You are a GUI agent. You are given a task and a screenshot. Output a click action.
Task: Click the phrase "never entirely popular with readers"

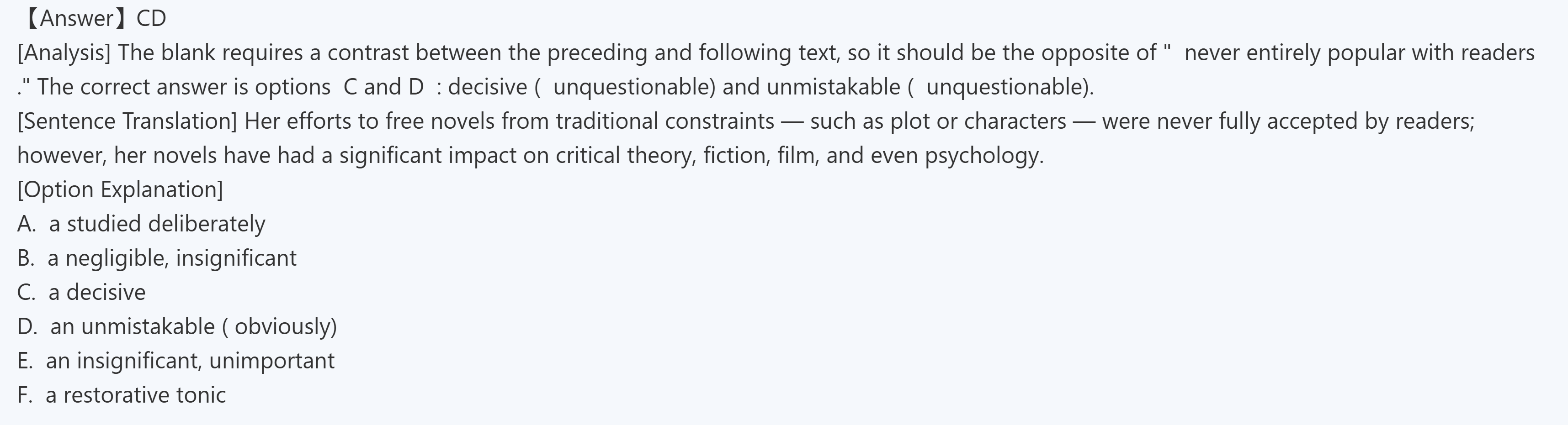click(1359, 53)
